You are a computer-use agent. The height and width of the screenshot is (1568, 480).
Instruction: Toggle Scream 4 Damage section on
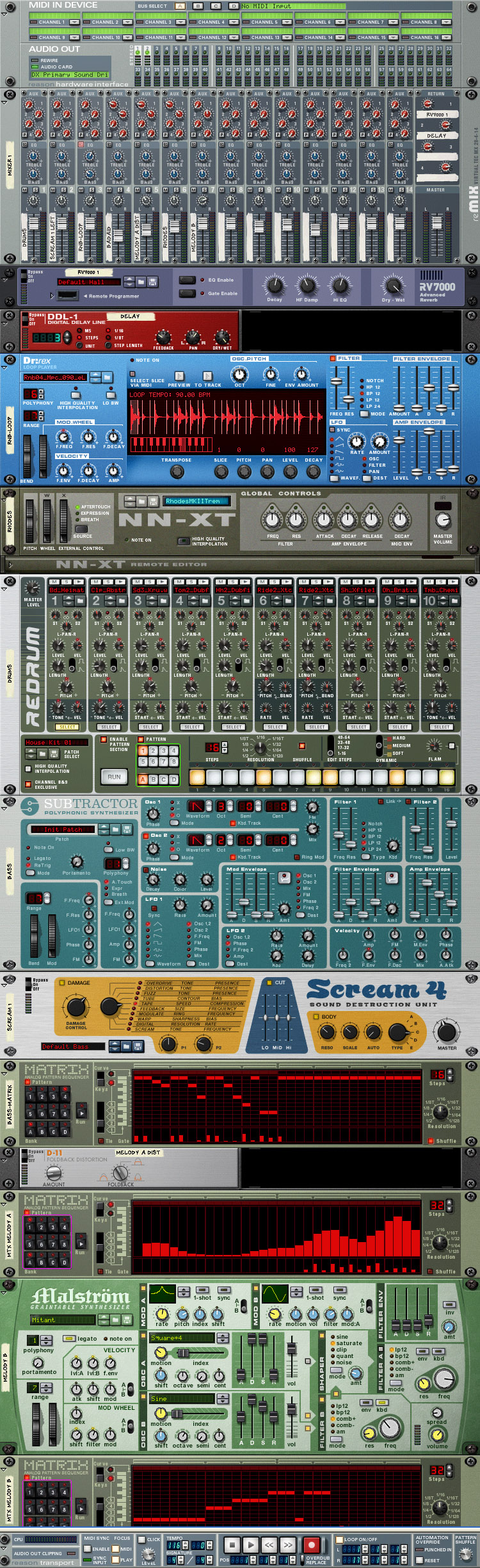pyautogui.click(x=62, y=982)
